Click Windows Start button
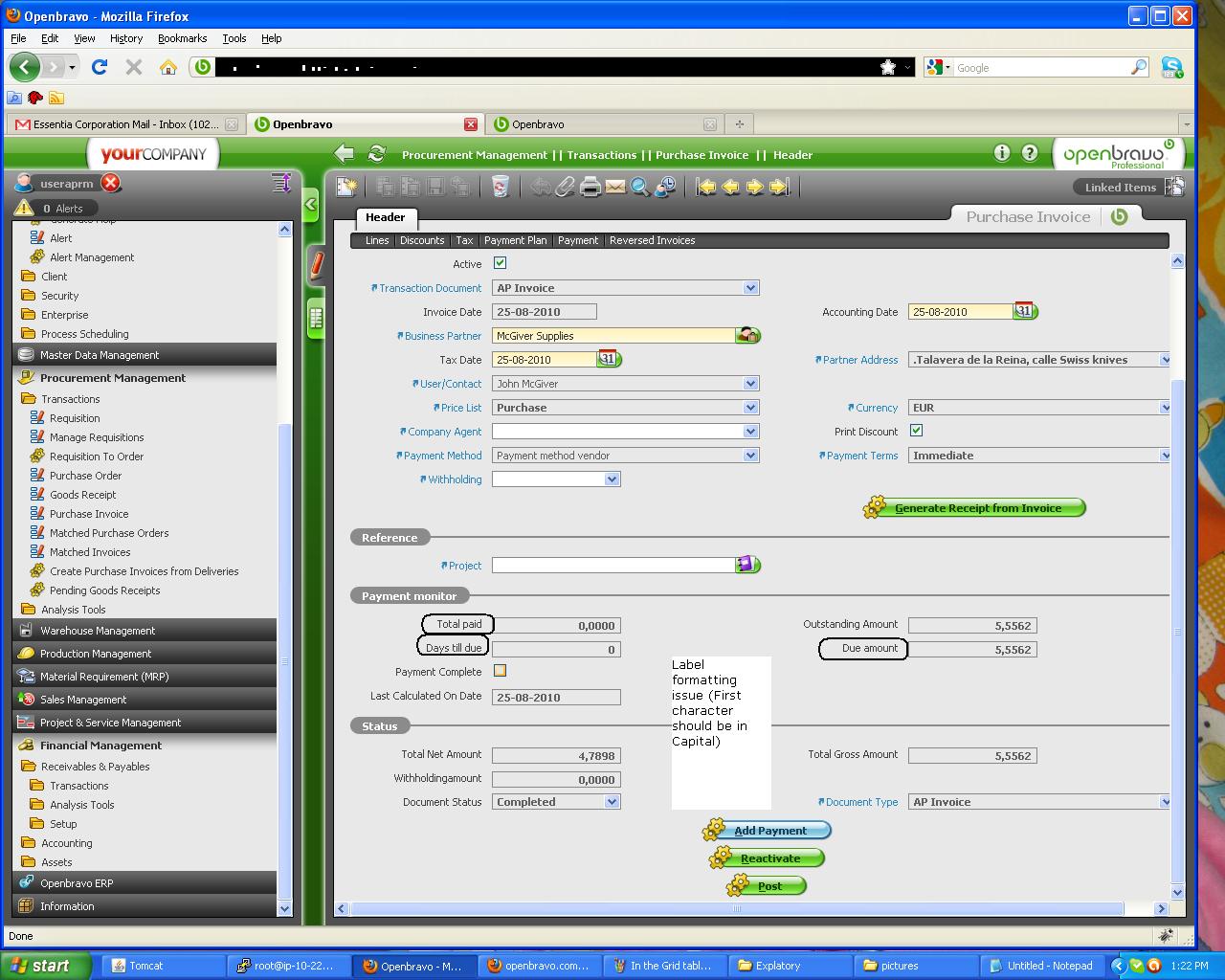 (x=46, y=966)
